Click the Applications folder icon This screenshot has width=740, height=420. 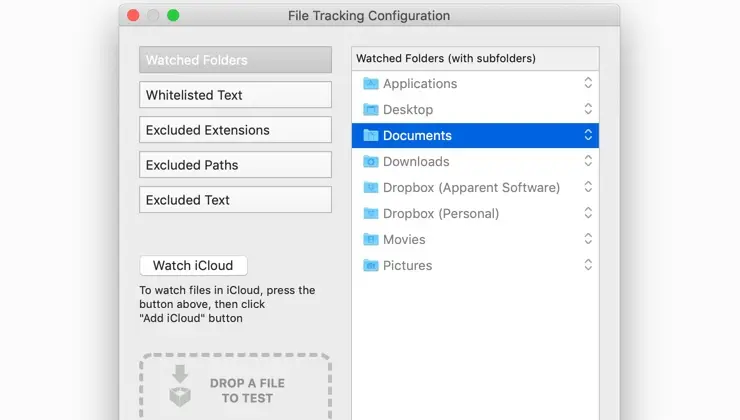(370, 84)
